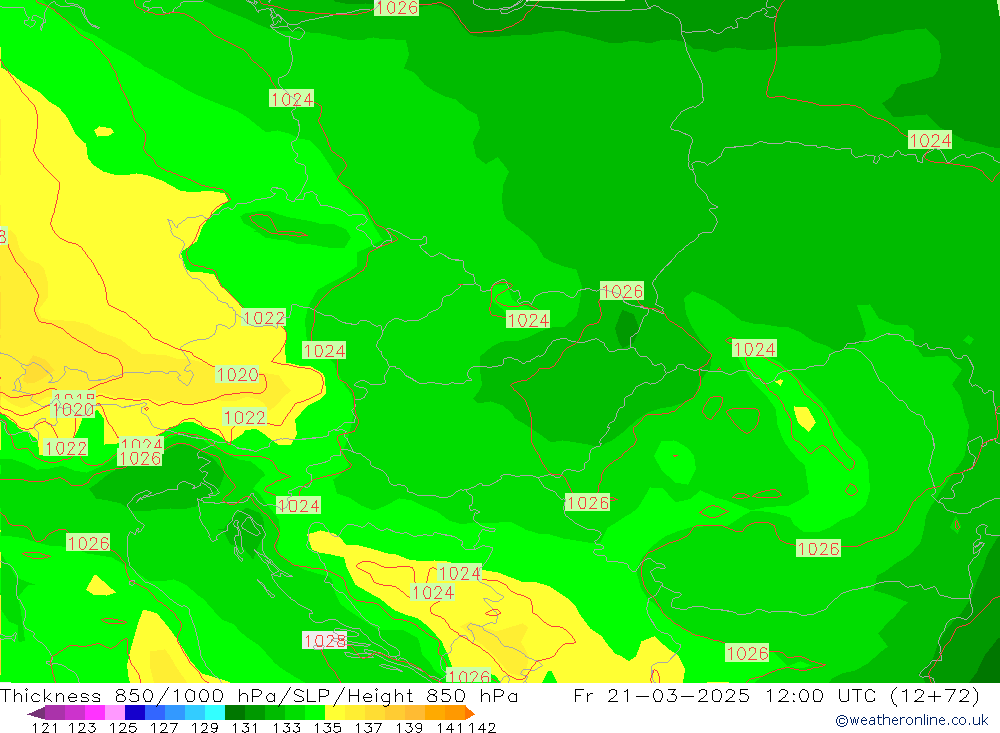Click the bright magenta legend swatch
Viewport: 1000px width, 733px height.
95,713
